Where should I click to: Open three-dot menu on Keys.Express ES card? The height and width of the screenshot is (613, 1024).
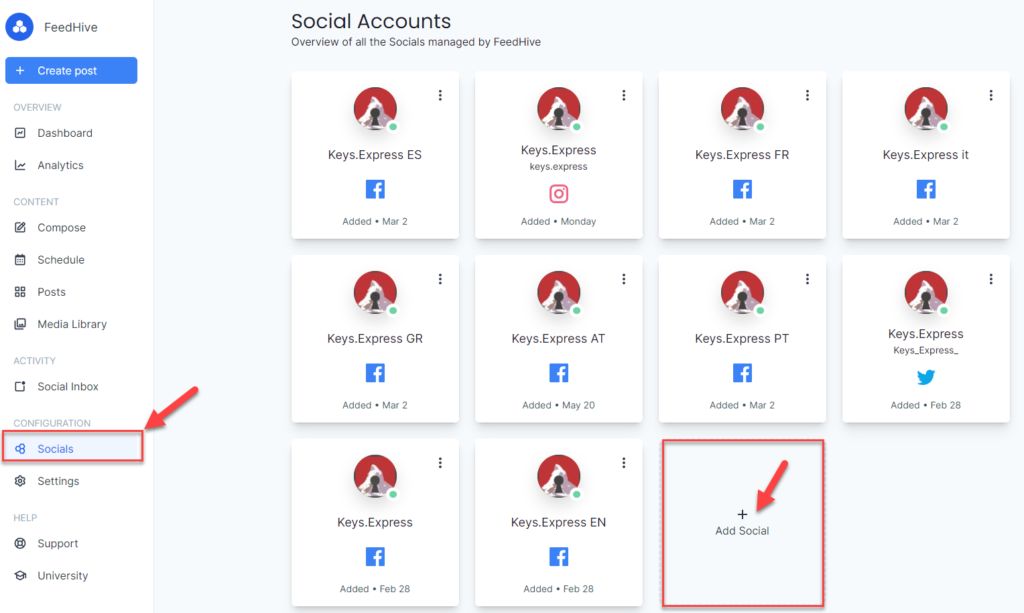coord(440,95)
